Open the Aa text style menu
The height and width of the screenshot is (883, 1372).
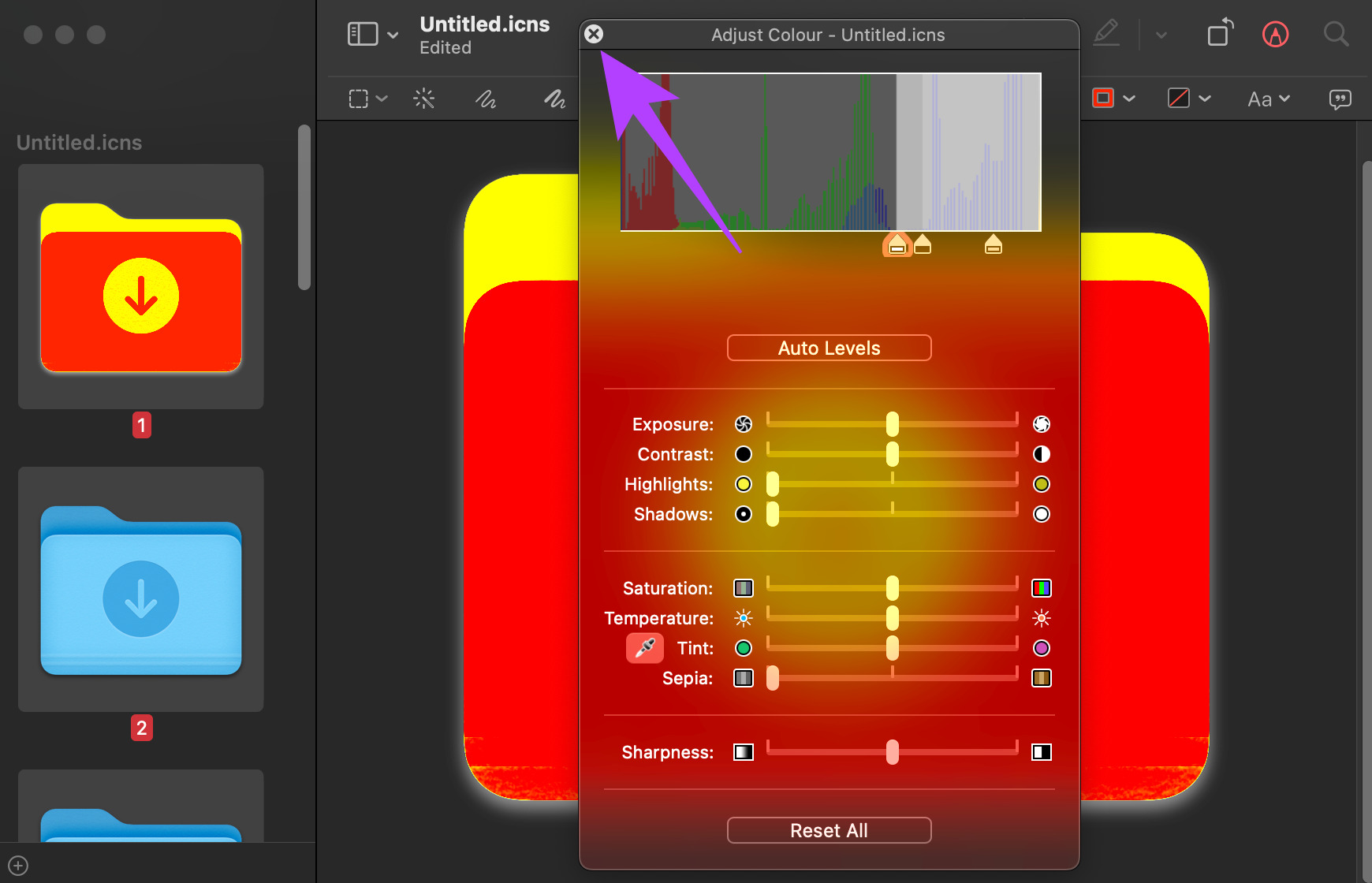(1269, 99)
